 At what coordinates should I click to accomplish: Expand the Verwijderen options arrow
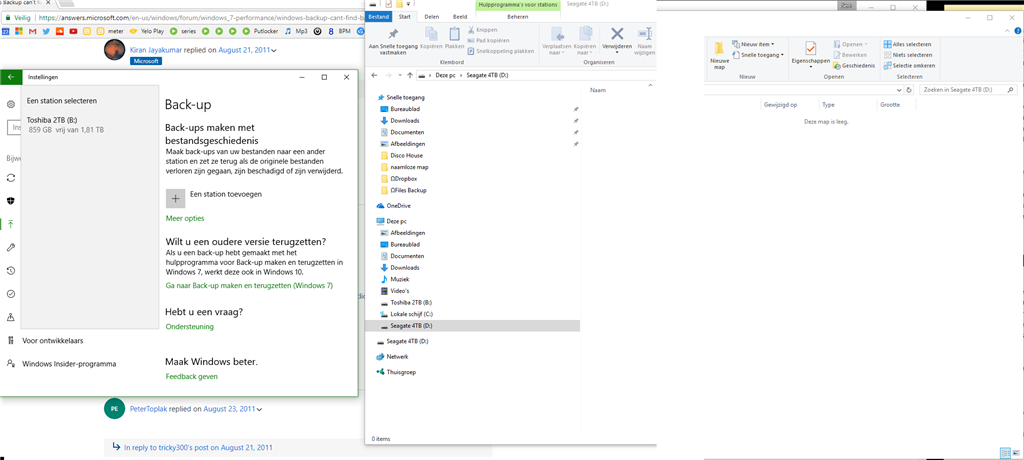(x=617, y=52)
